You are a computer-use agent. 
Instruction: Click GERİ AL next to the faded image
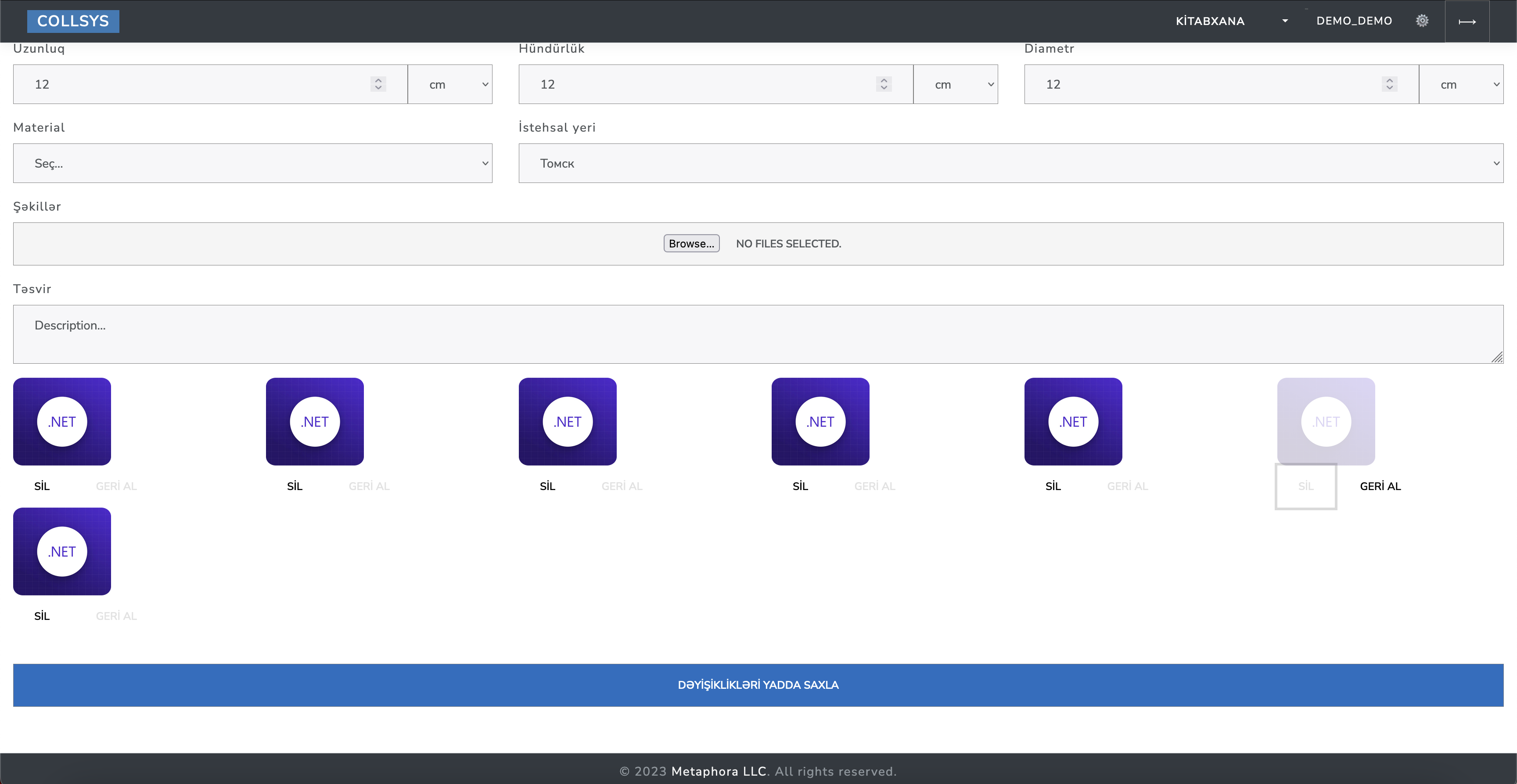pos(1380,486)
